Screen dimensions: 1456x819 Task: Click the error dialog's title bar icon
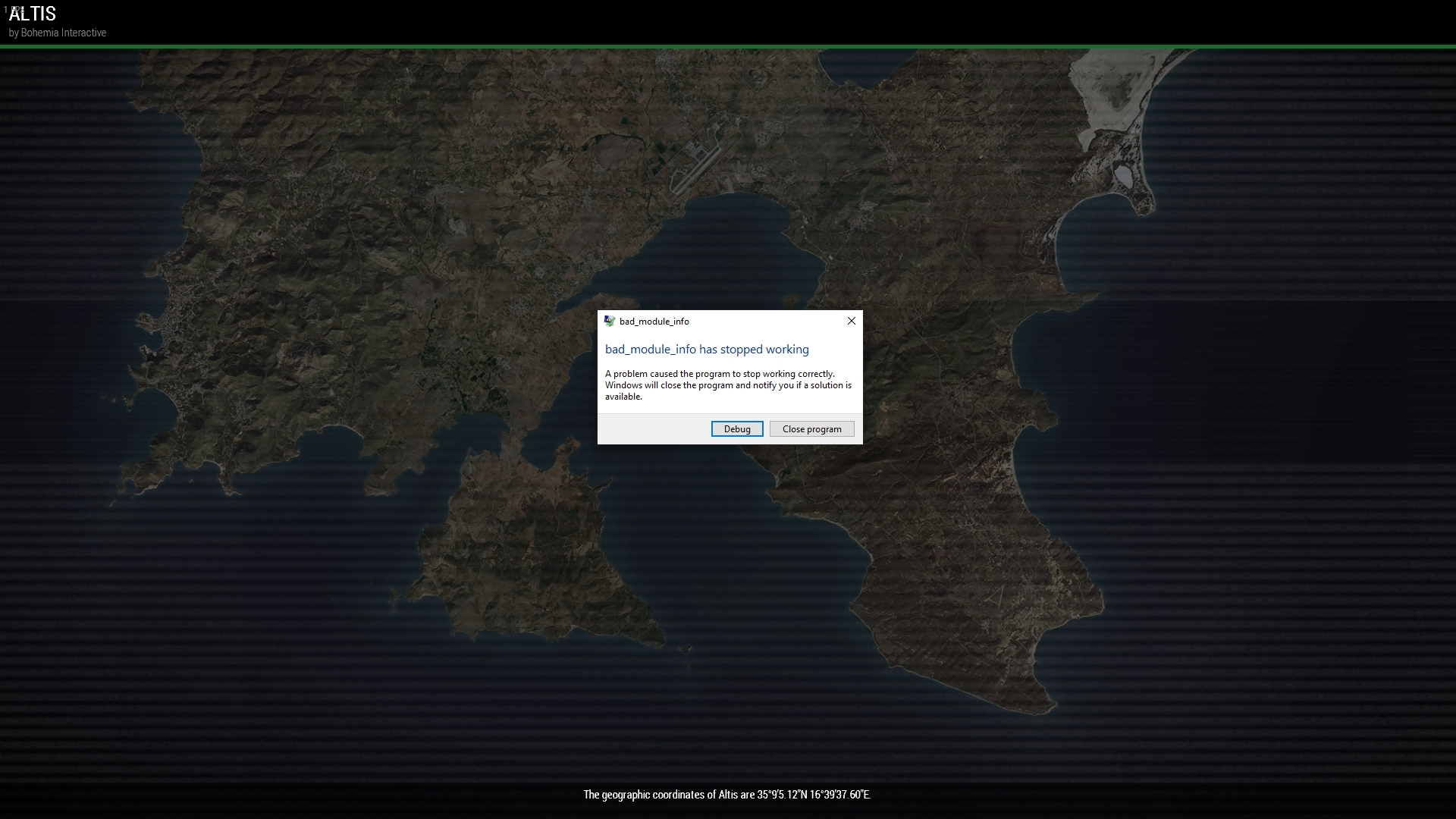(609, 321)
